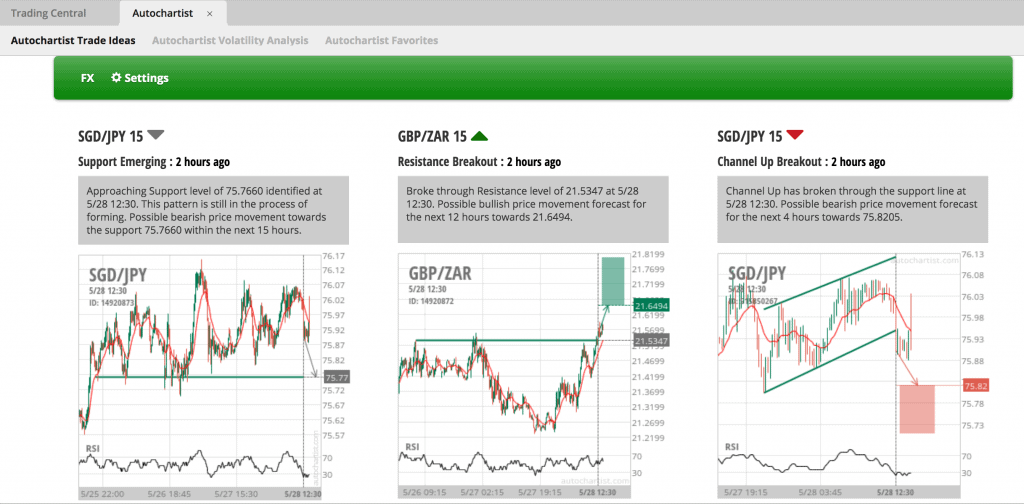This screenshot has height=504, width=1024.
Task: Click the RSI label under the GBP/ZAR chart
Action: coord(413,447)
